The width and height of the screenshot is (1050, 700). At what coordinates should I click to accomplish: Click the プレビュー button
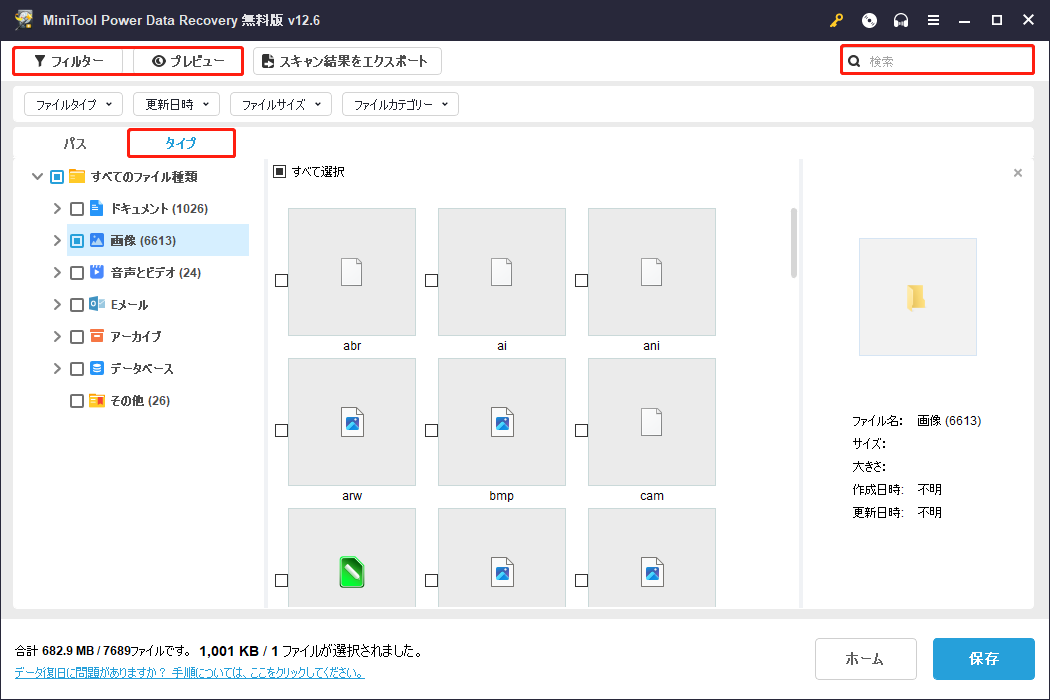click(x=187, y=61)
